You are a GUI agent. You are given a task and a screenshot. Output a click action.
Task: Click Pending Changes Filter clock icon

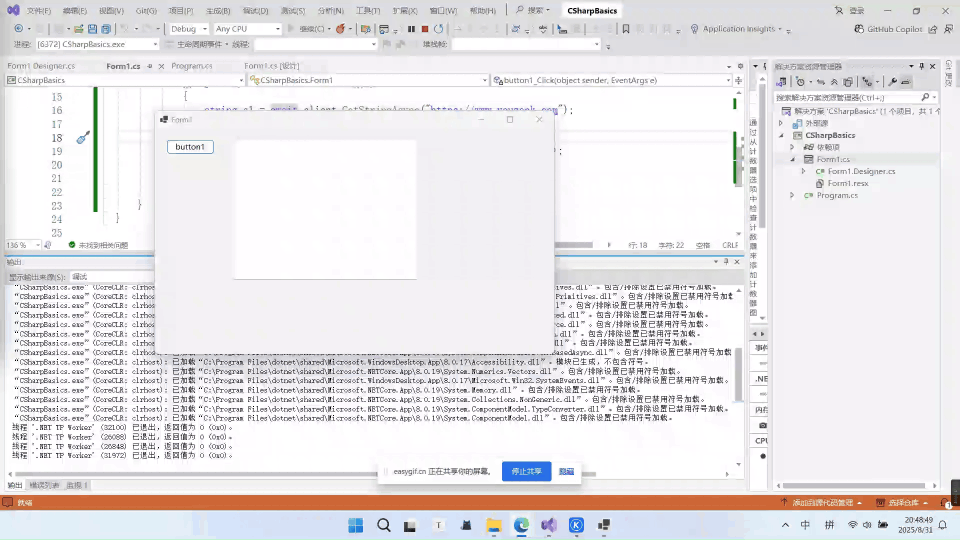tap(800, 81)
